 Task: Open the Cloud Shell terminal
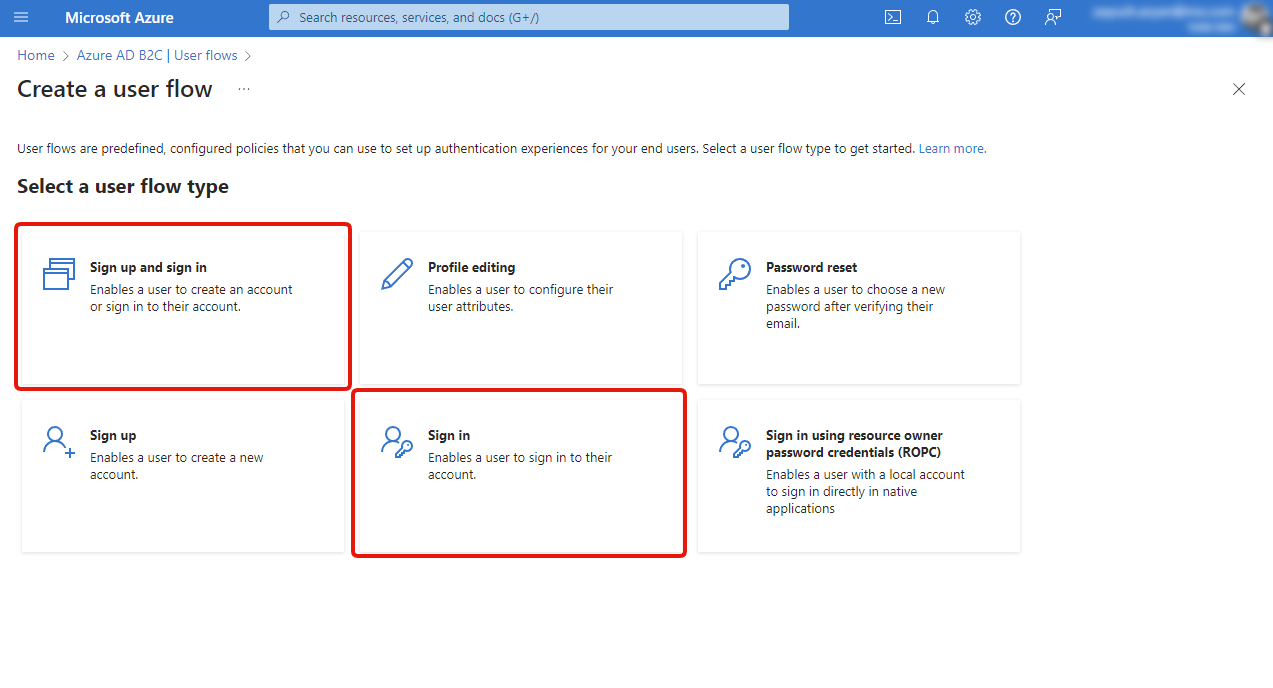[x=892, y=17]
